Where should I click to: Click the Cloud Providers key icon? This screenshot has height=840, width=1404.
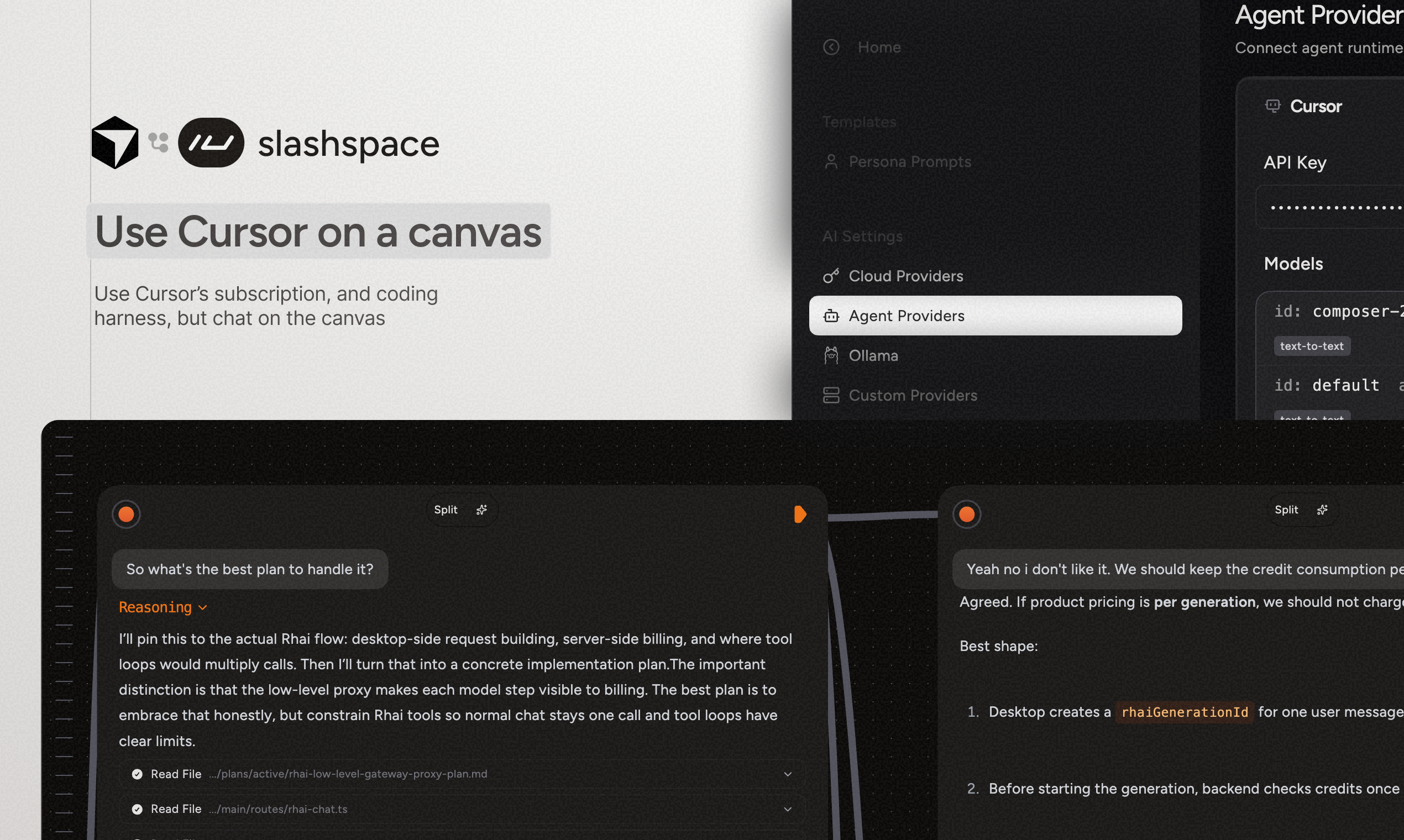tap(830, 276)
